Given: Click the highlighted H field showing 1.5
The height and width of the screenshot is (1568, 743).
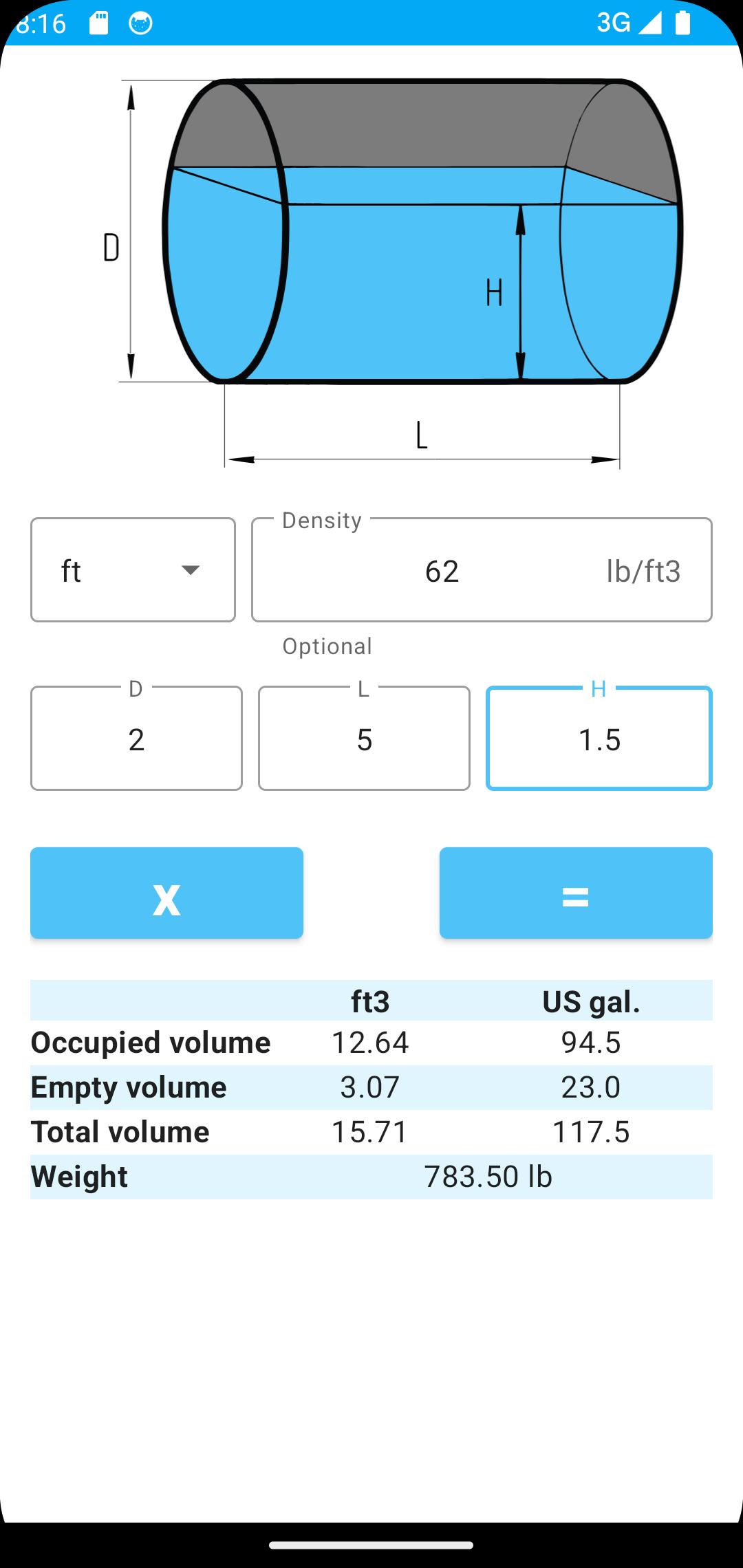Looking at the screenshot, I should [599, 737].
